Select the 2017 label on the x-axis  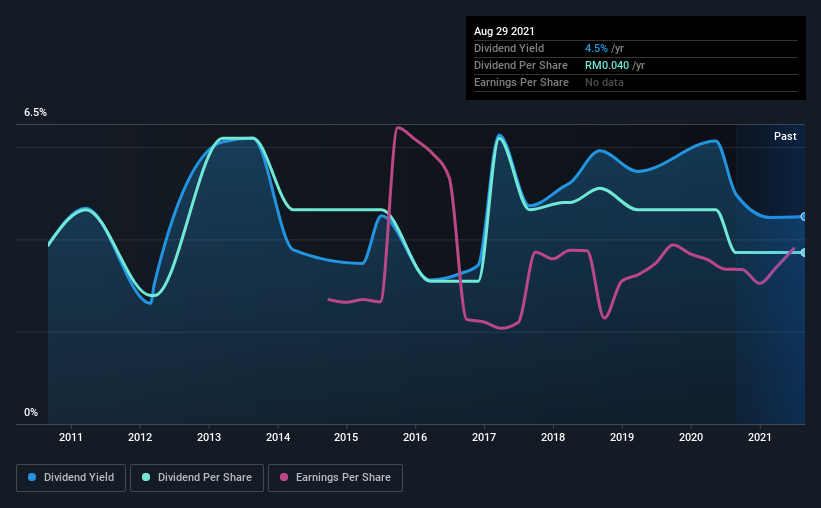484,437
